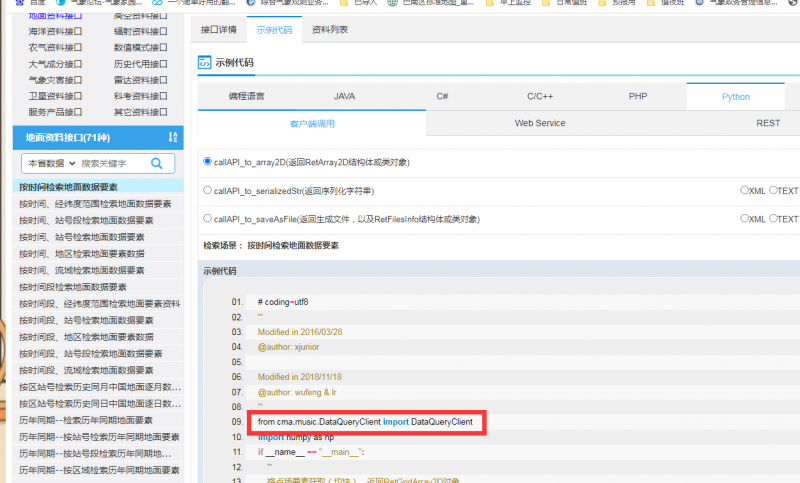Choose callAPI_to_saveAsFile radio option
The image size is (800, 483).
(207, 218)
